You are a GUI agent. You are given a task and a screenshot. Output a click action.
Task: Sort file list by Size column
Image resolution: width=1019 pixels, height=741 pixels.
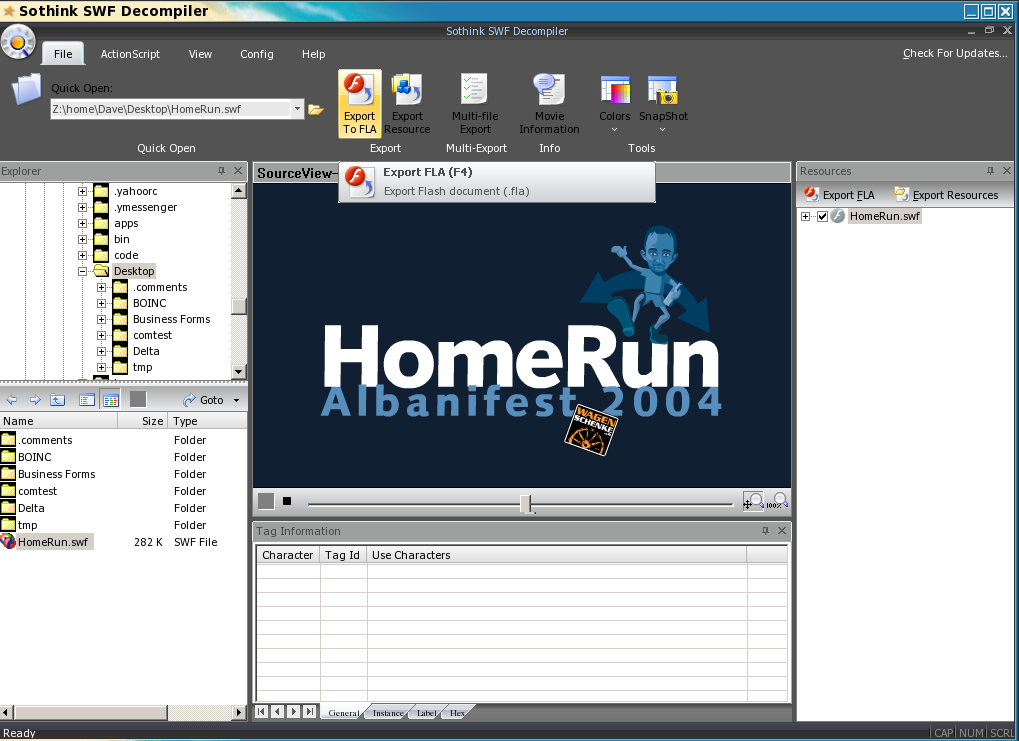(143, 421)
